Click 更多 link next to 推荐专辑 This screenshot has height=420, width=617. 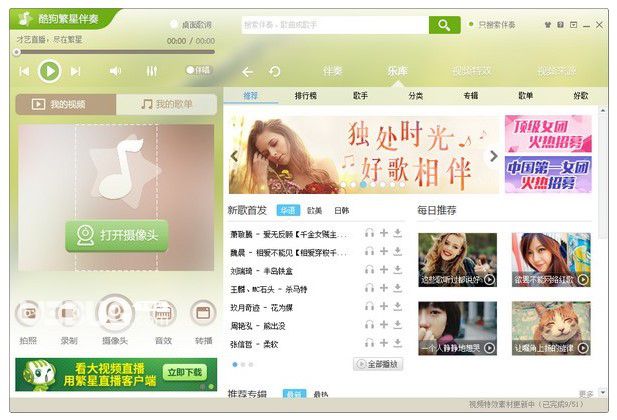[586, 394]
